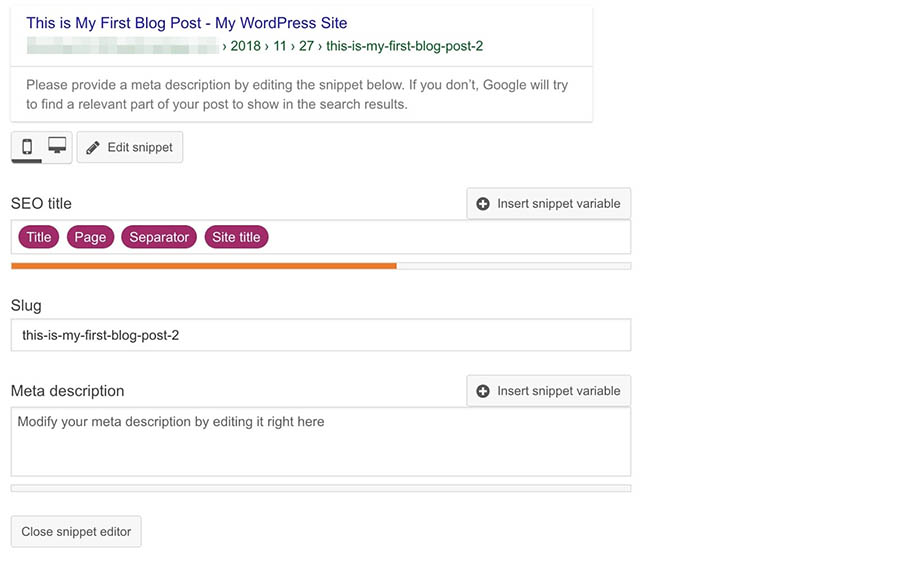Open Insert snippet variable for SEO title
900x563 pixels.
point(549,204)
